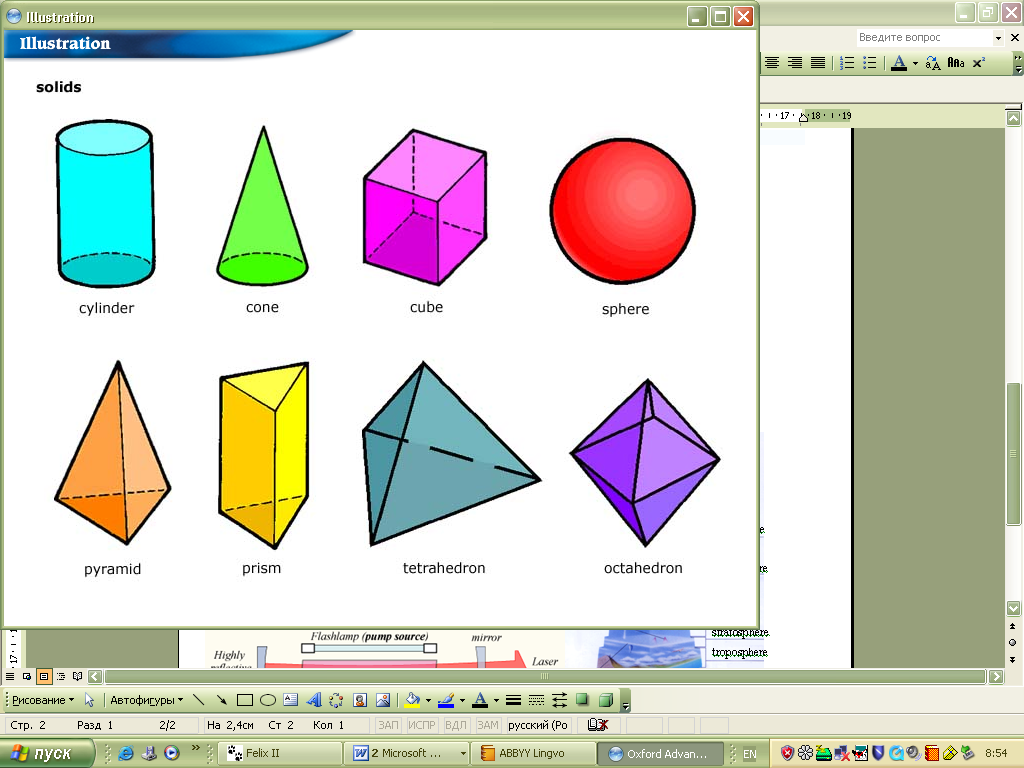Toggle ЗАМ overtype mode indicator

[488, 725]
